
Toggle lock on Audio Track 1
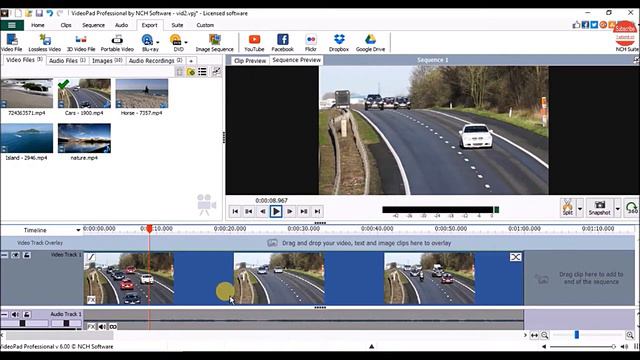tap(27, 314)
